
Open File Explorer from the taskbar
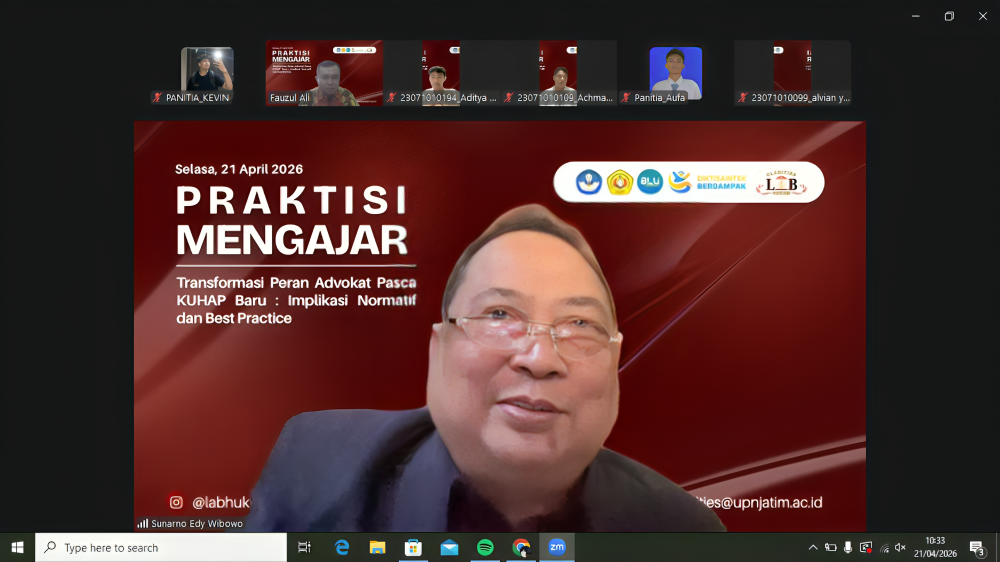[377, 547]
